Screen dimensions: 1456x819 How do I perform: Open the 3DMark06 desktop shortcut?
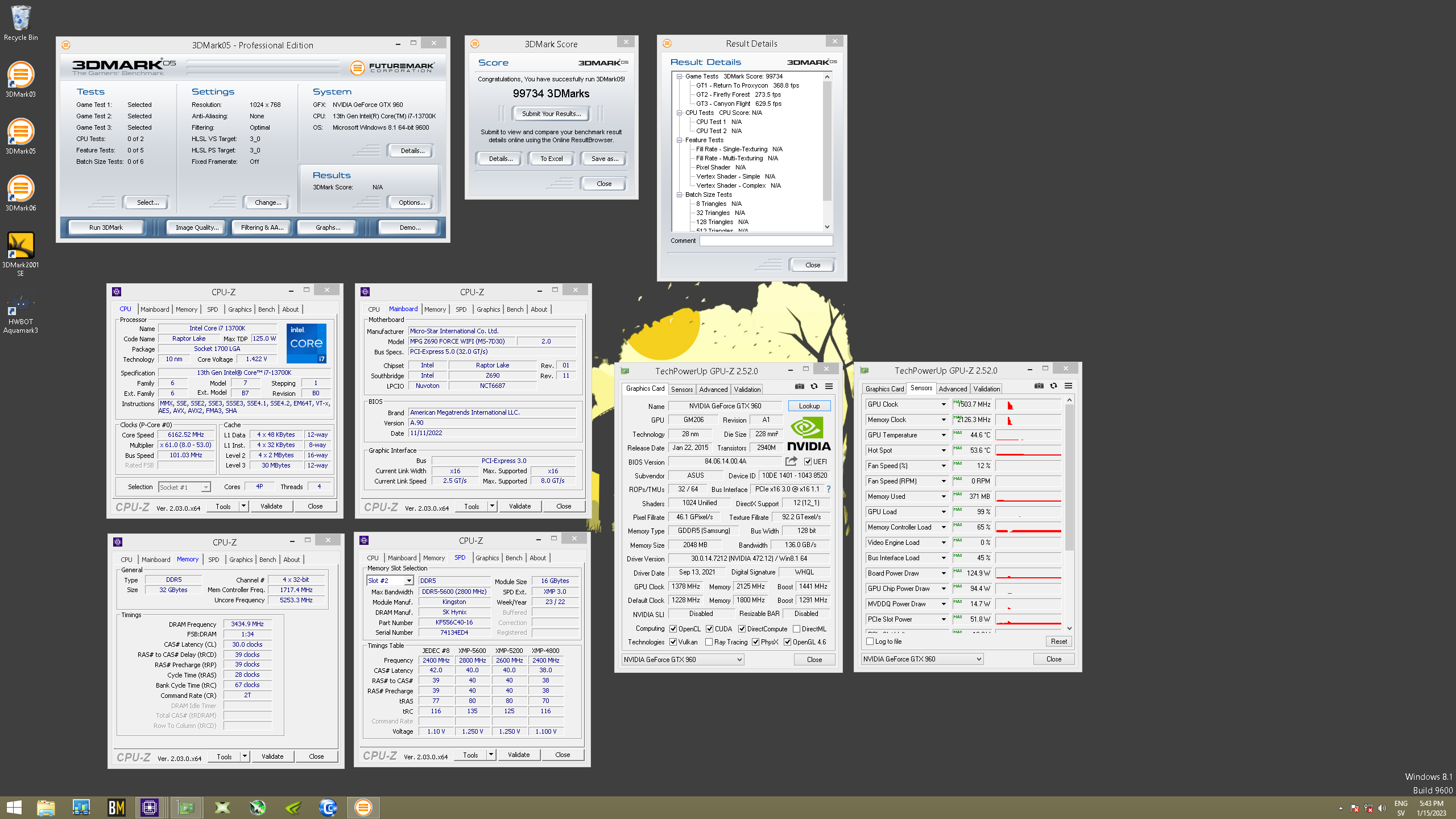20,193
